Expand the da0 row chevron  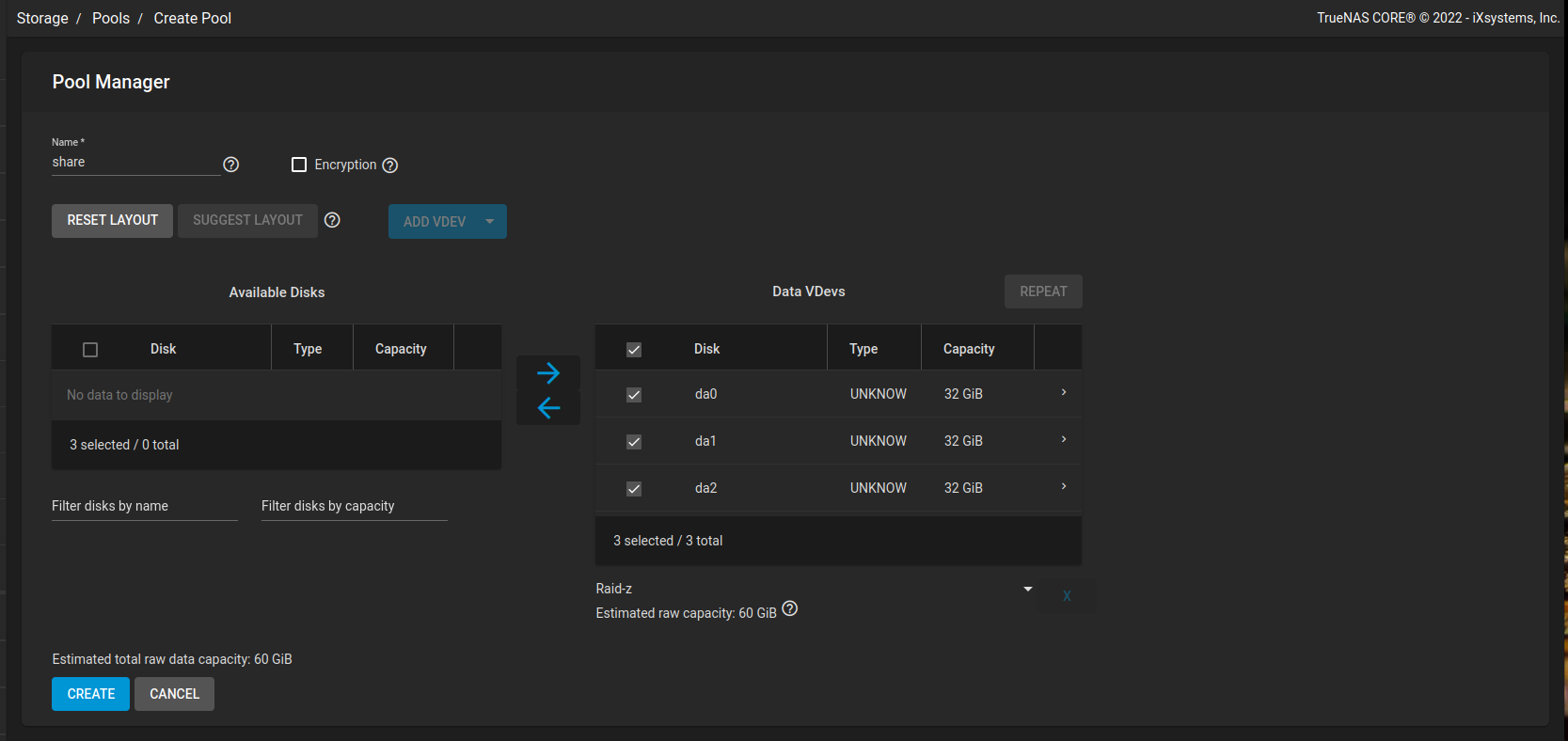[1064, 392]
